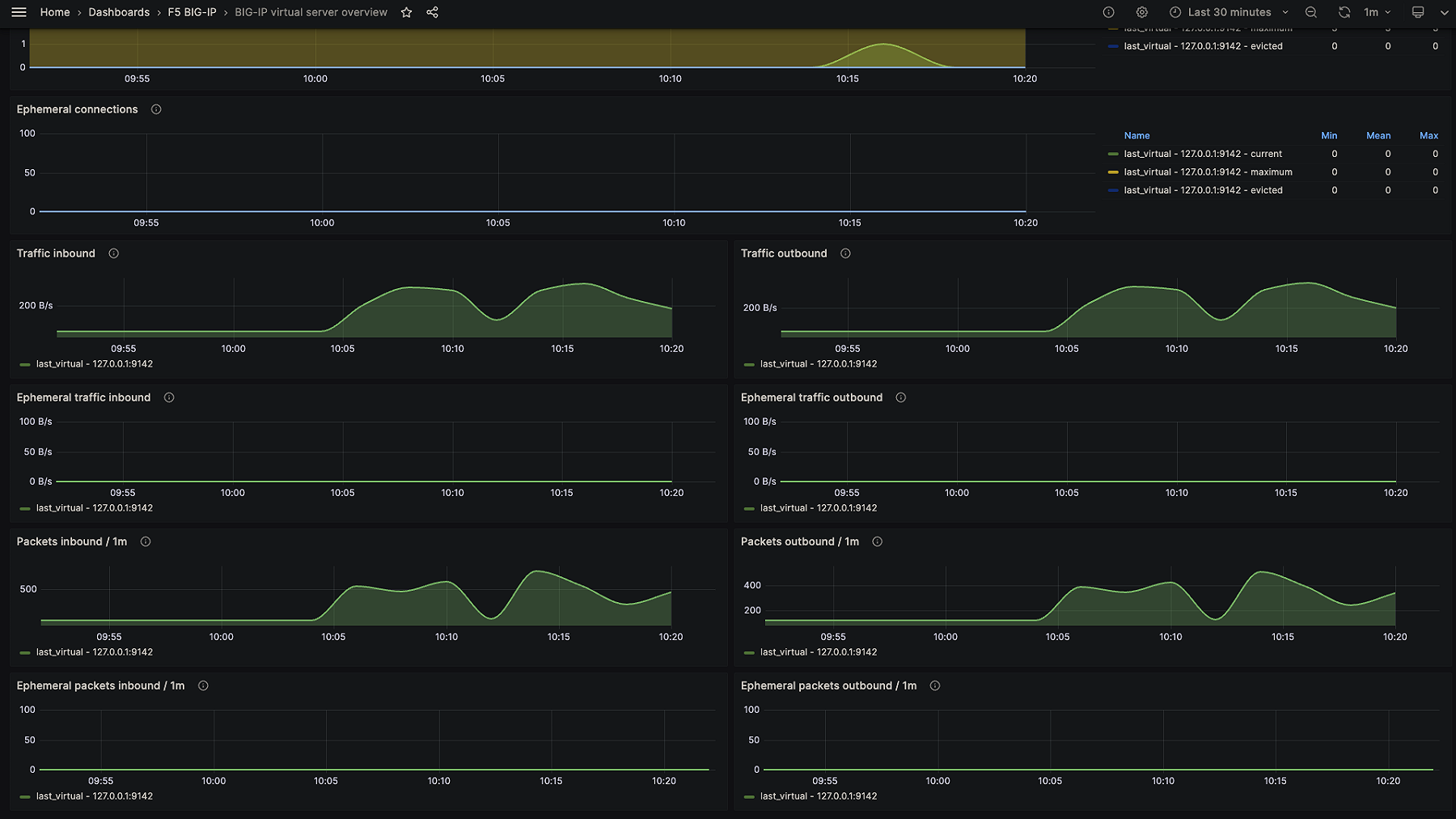Viewport: 1456px width, 819px height.
Task: Click the green color swatch next to current series
Action: [1112, 154]
